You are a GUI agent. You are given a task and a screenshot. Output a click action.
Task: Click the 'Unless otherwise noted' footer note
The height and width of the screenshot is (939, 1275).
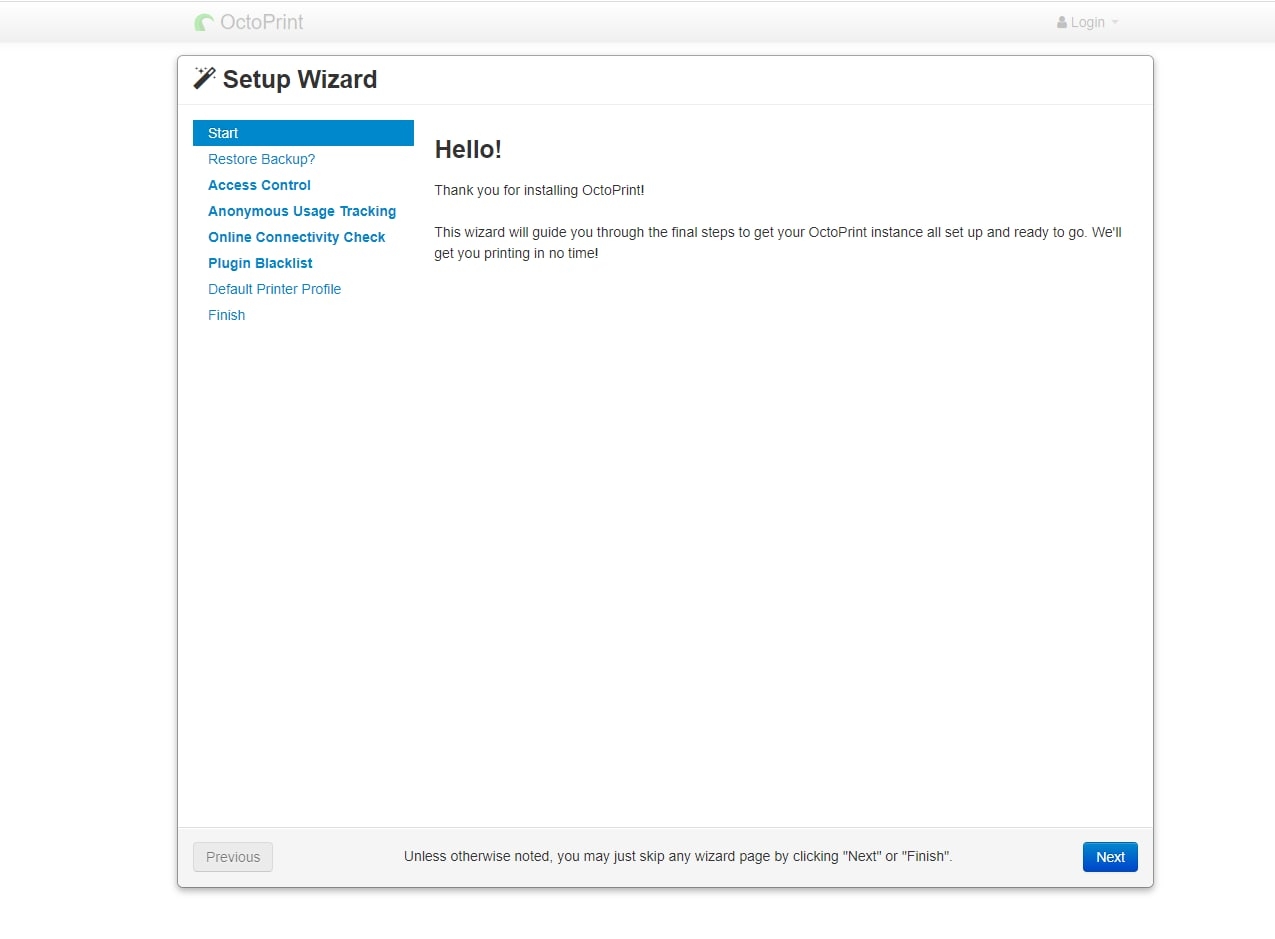pyautogui.click(x=678, y=857)
